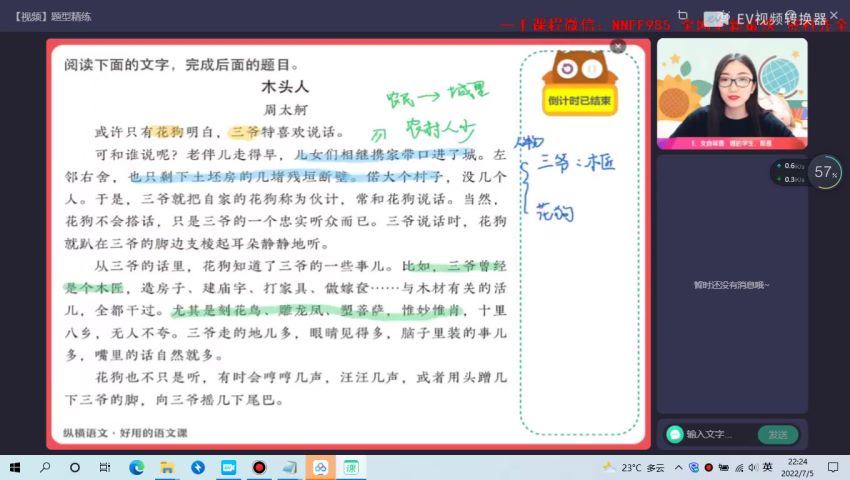This screenshot has height=480, width=850.
Task: Click the 倒计时已结束 countdown label
Action: coord(579,100)
